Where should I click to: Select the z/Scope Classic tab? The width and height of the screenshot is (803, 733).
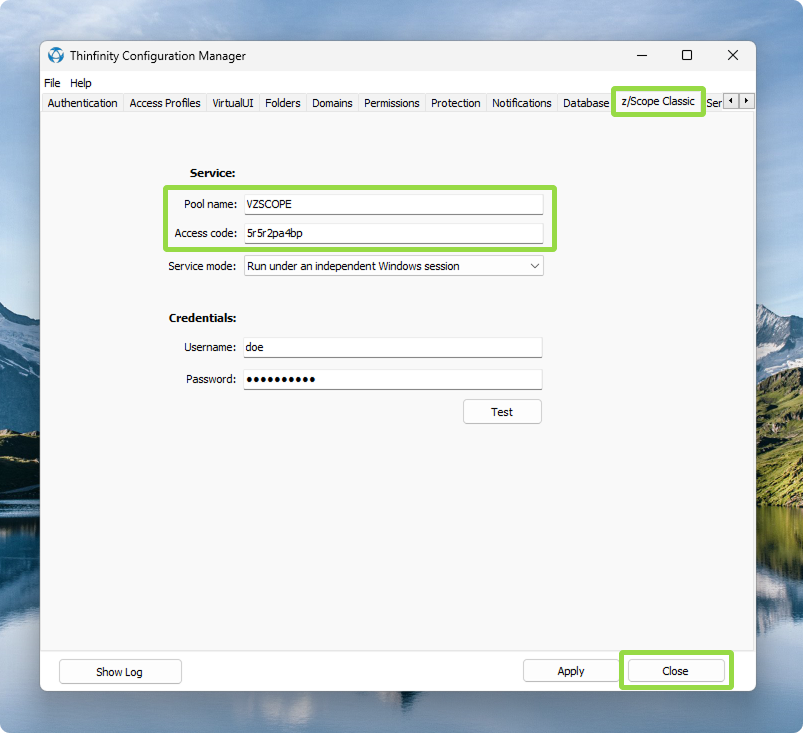coord(658,101)
